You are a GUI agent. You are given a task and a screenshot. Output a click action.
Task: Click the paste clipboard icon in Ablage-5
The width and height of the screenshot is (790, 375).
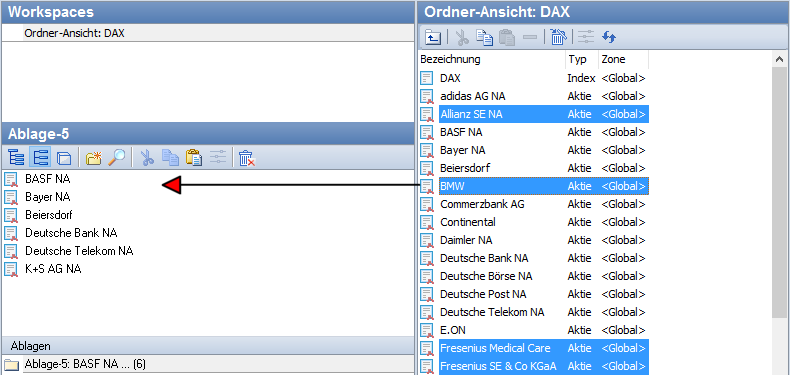click(x=194, y=158)
